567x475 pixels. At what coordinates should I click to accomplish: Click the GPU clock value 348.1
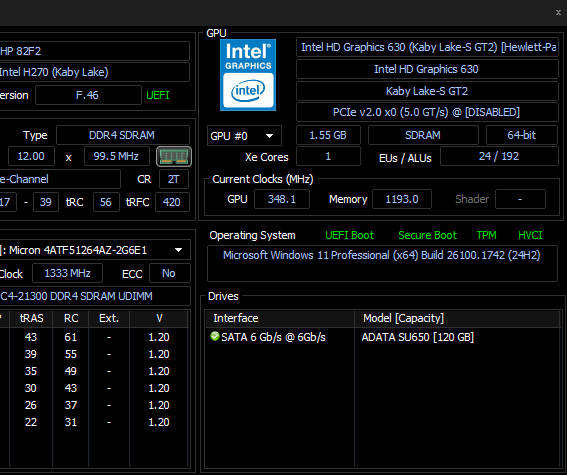282,199
